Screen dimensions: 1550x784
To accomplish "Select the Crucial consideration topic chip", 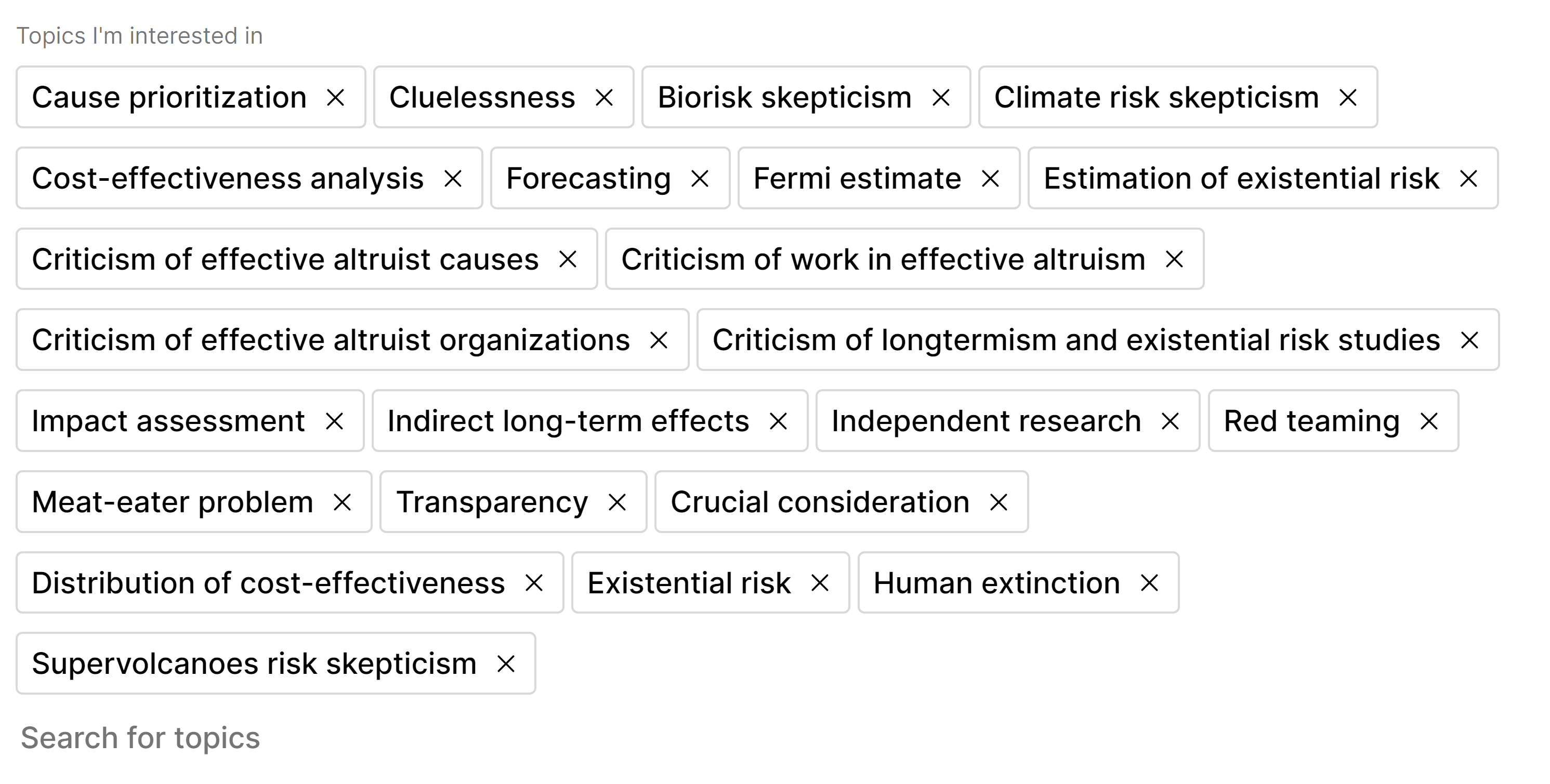I will point(820,502).
